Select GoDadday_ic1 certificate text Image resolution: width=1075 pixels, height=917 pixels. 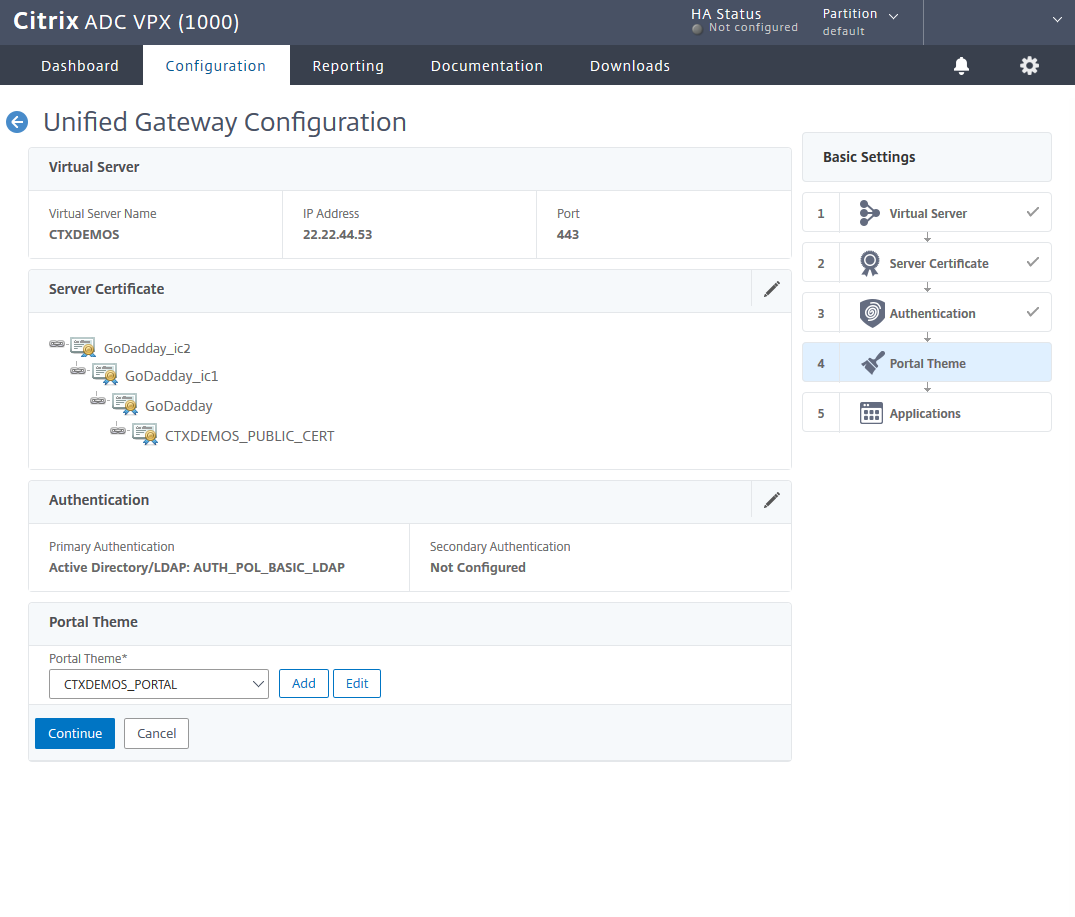(171, 376)
